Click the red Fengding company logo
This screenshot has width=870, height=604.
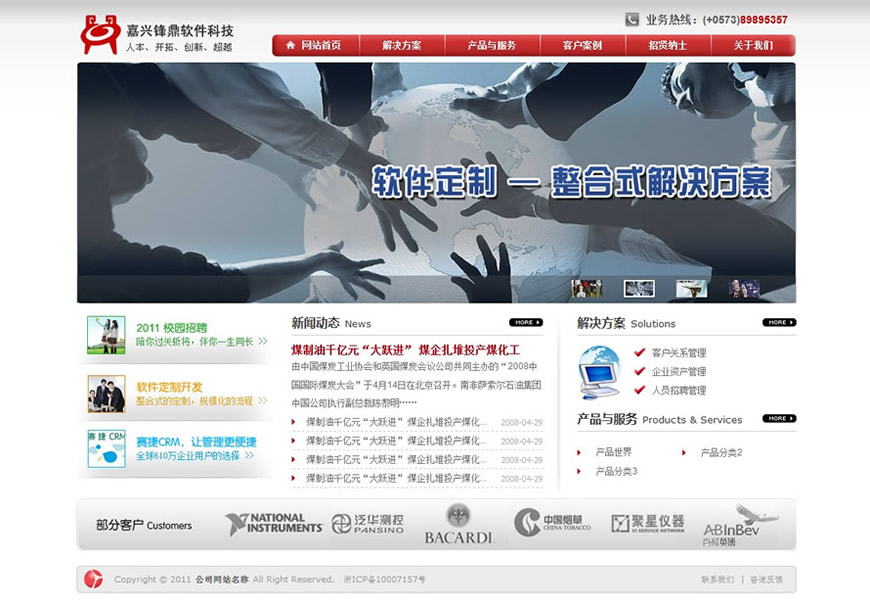coord(100,35)
